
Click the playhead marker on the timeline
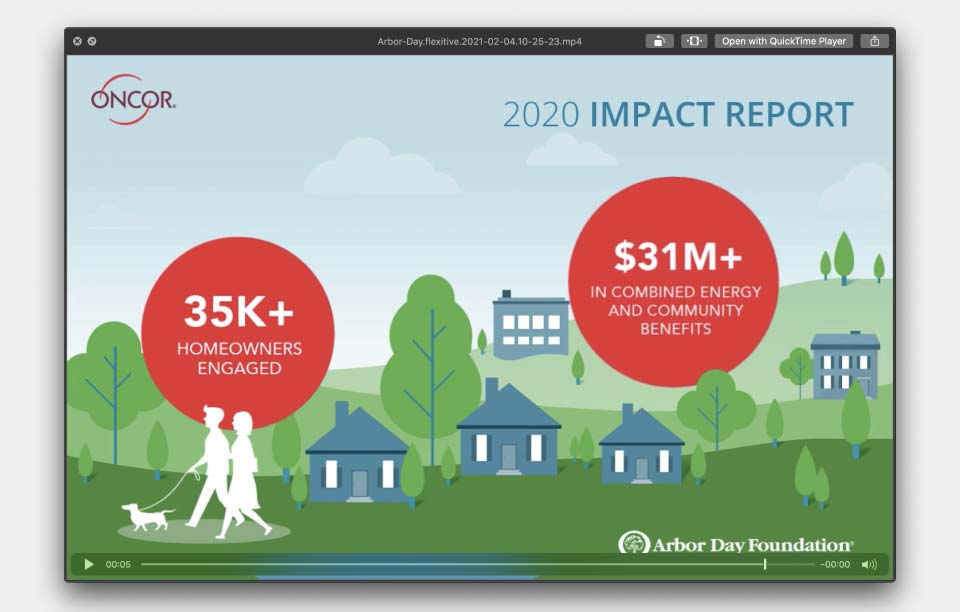click(x=765, y=565)
